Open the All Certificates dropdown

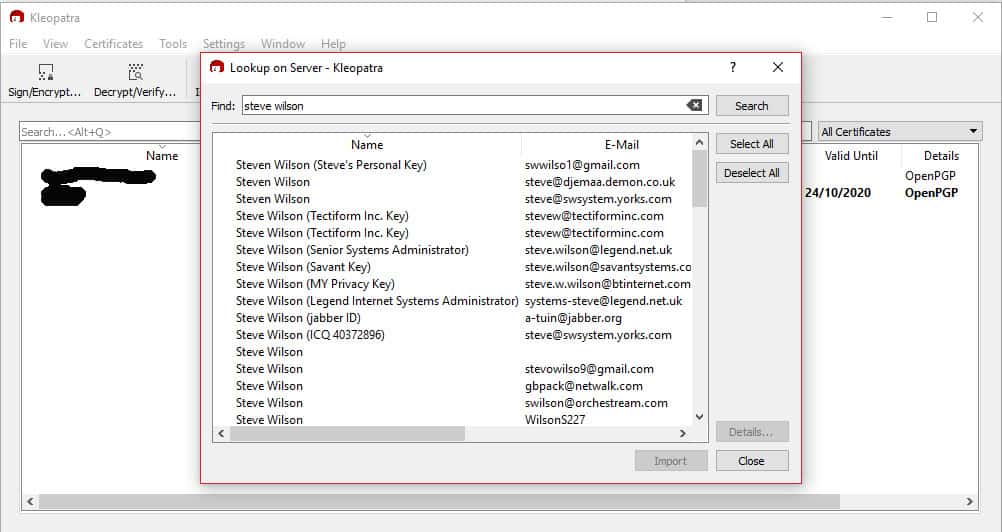899,132
